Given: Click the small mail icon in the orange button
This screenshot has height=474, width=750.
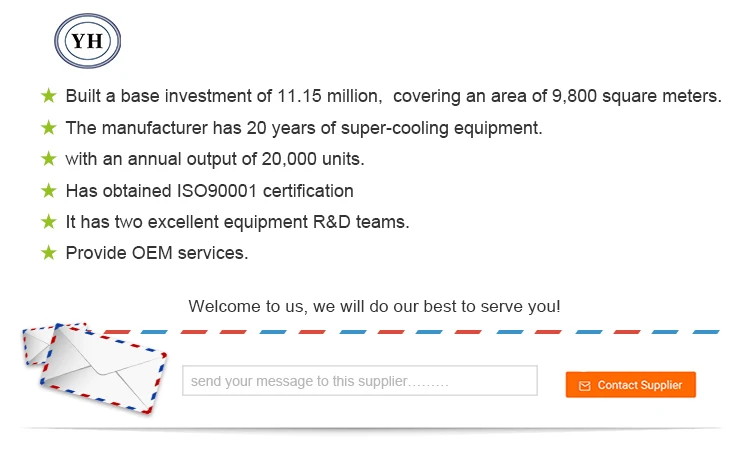Looking at the screenshot, I should pyautogui.click(x=585, y=385).
